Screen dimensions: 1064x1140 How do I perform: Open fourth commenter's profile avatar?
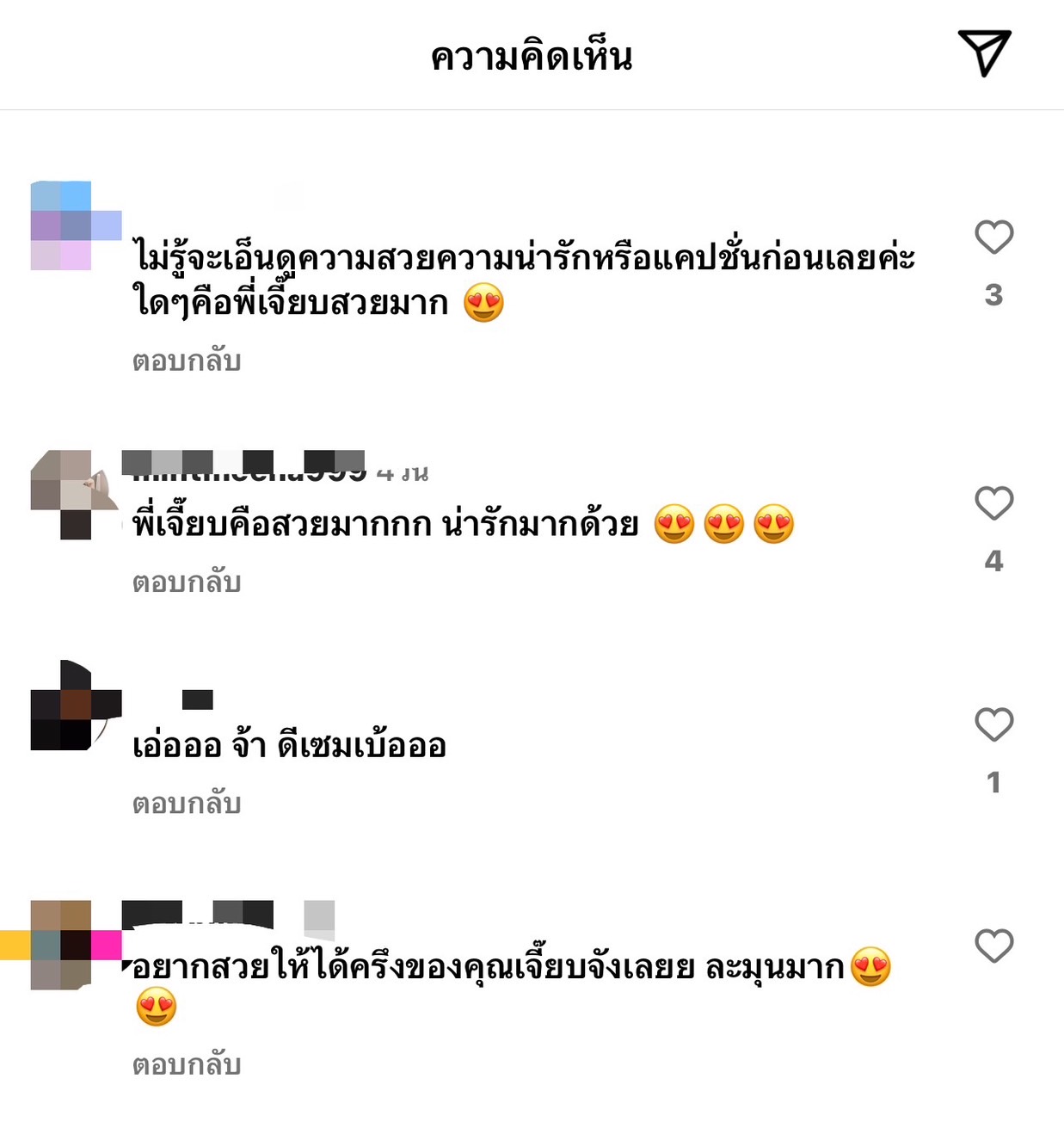pyautogui.click(x=76, y=945)
